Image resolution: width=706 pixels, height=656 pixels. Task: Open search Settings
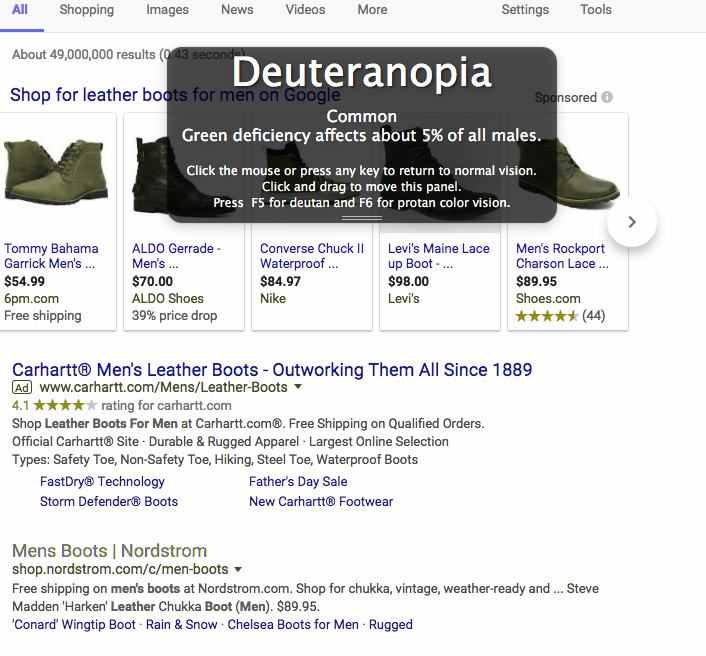coord(525,10)
